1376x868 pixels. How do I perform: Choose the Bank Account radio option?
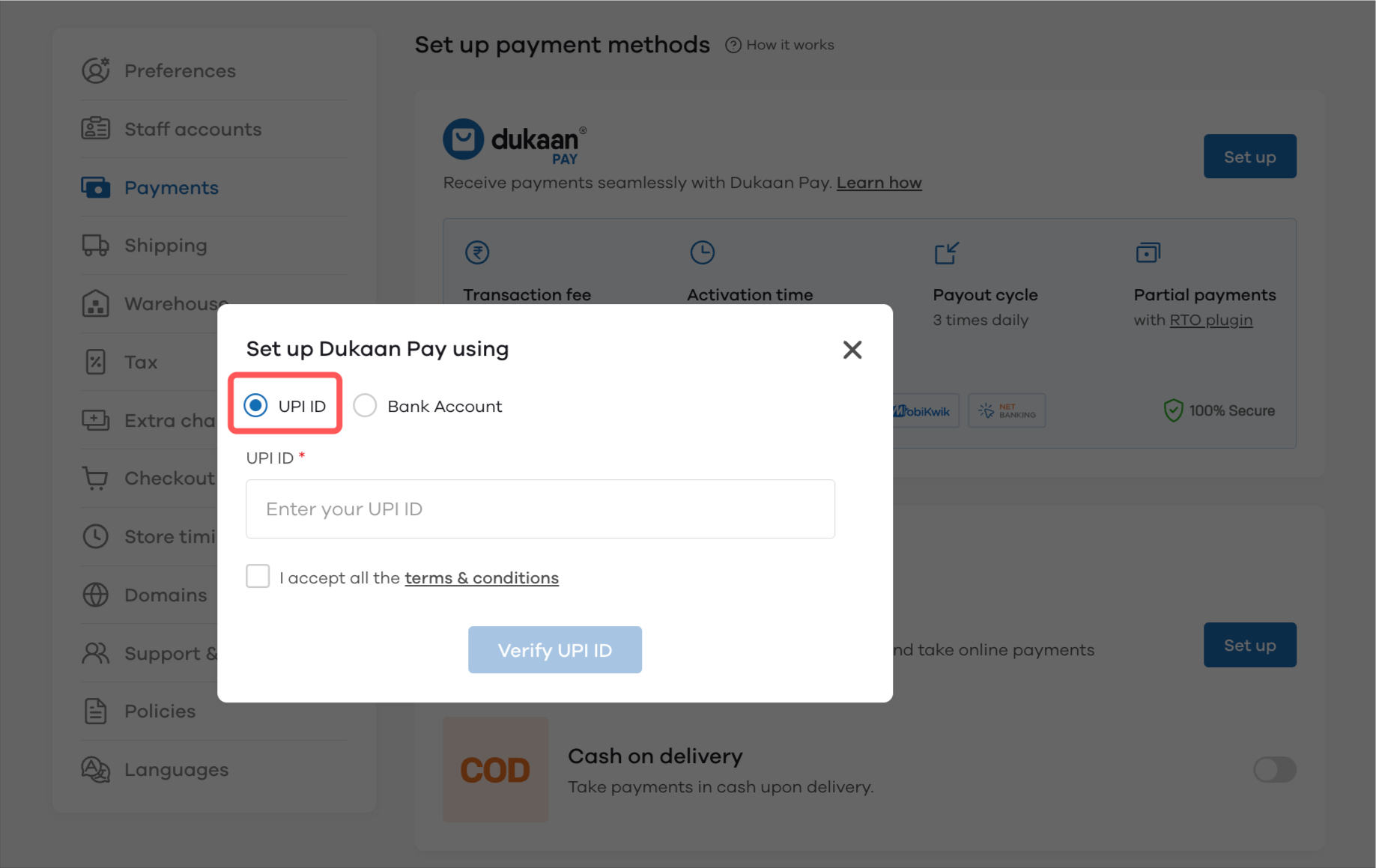click(365, 405)
